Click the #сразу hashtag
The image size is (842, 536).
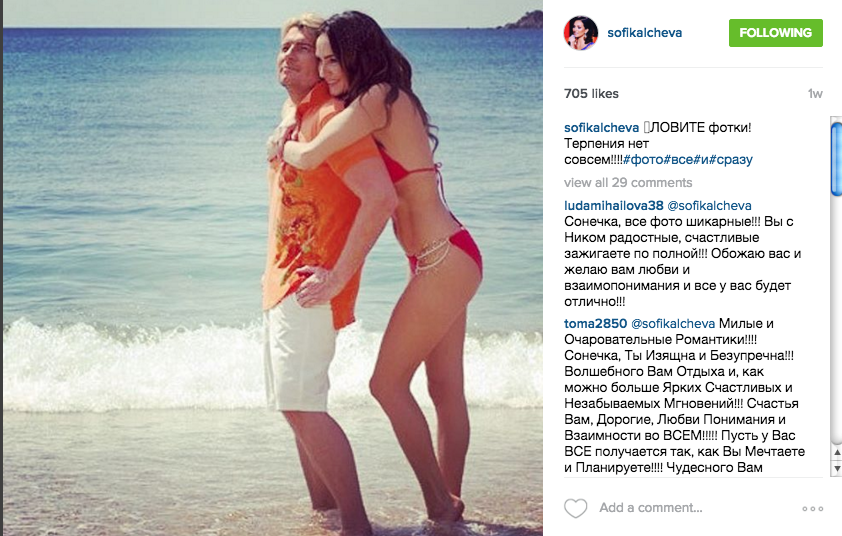731,160
